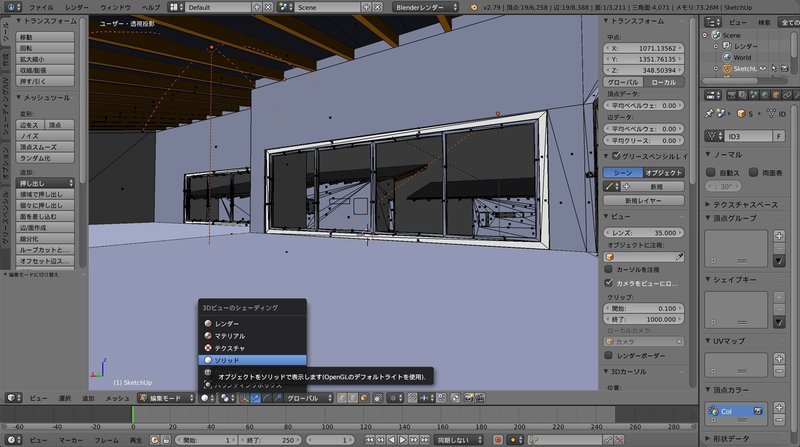The height and width of the screenshot is (447, 800).
Task: Click the Loop Cut and Slide button
Action: click(x=45, y=250)
